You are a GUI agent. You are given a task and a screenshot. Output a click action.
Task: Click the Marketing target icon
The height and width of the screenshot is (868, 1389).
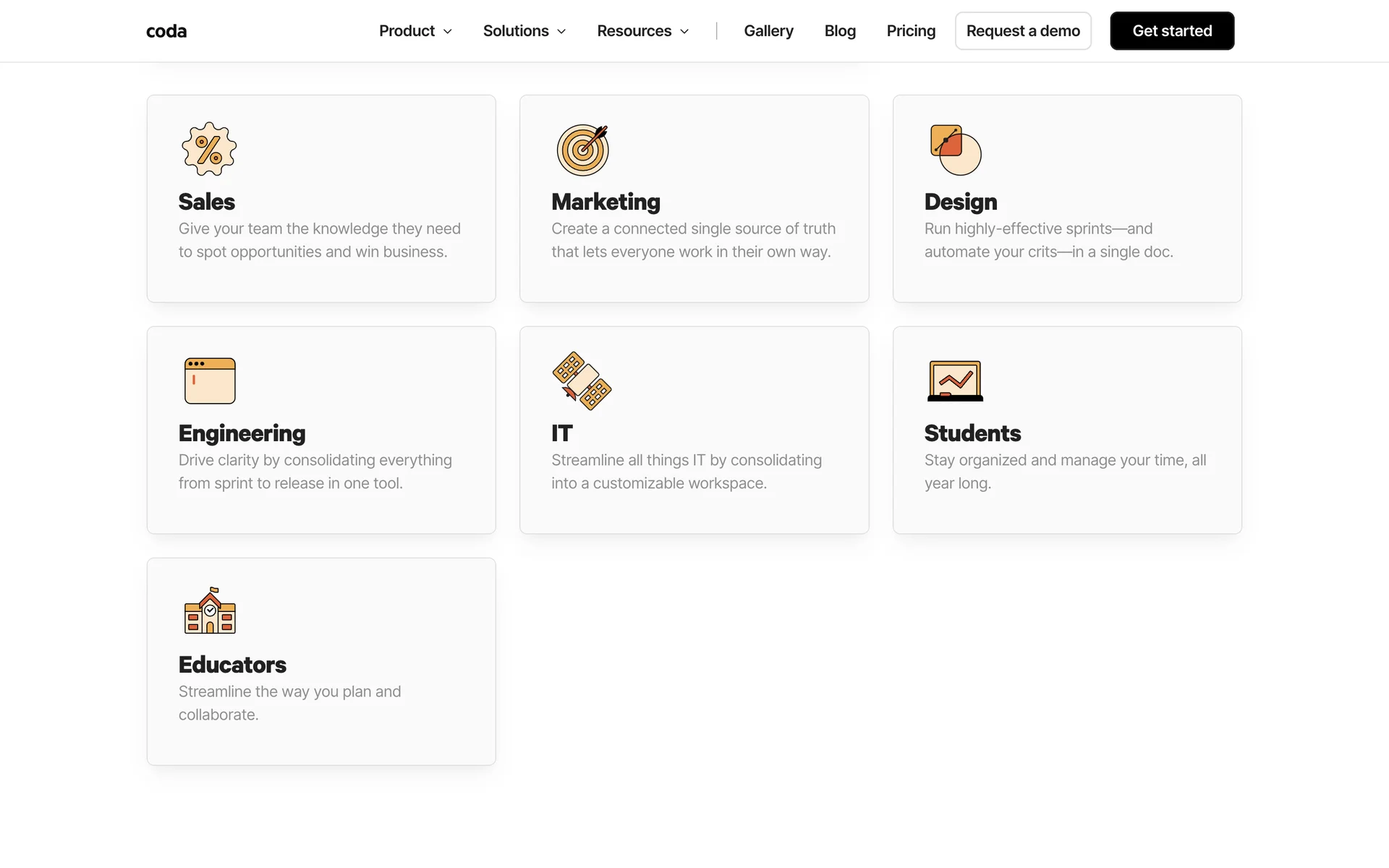pyautogui.click(x=582, y=150)
